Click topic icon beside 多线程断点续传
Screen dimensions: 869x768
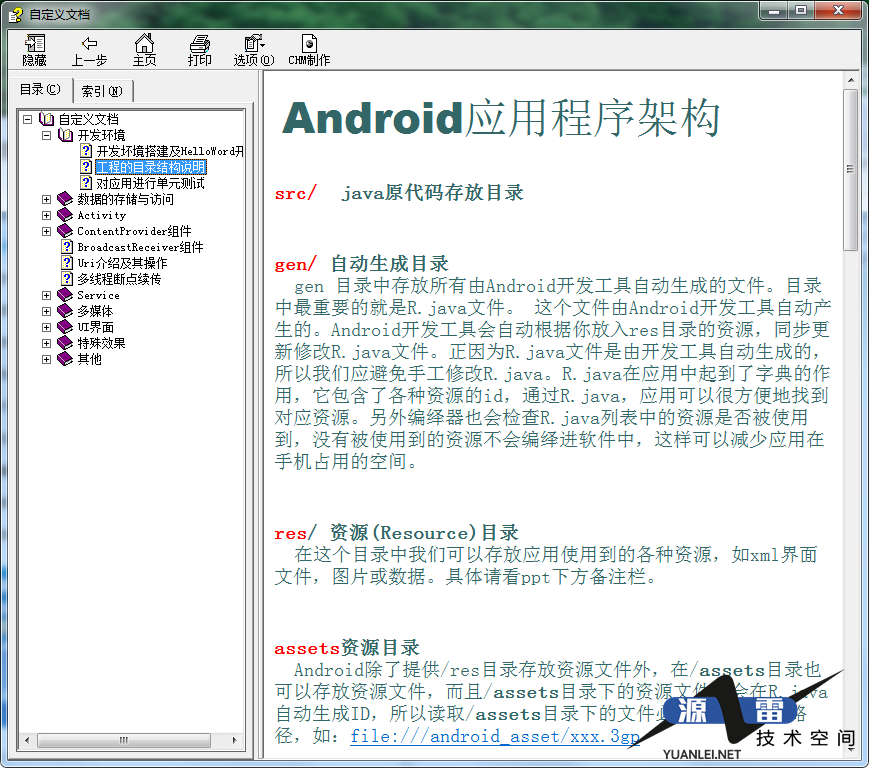point(67,279)
